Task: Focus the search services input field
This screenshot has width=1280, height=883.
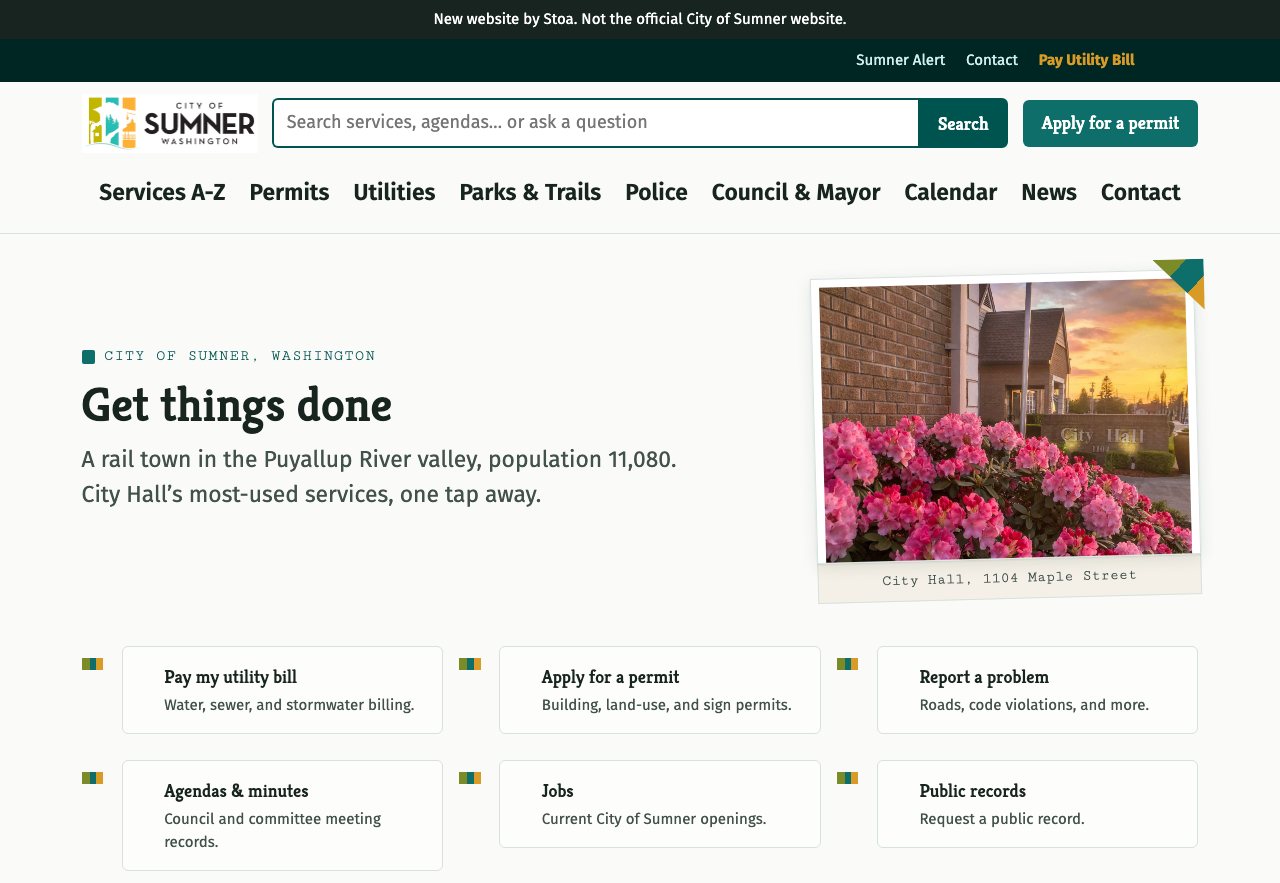Action: 596,123
